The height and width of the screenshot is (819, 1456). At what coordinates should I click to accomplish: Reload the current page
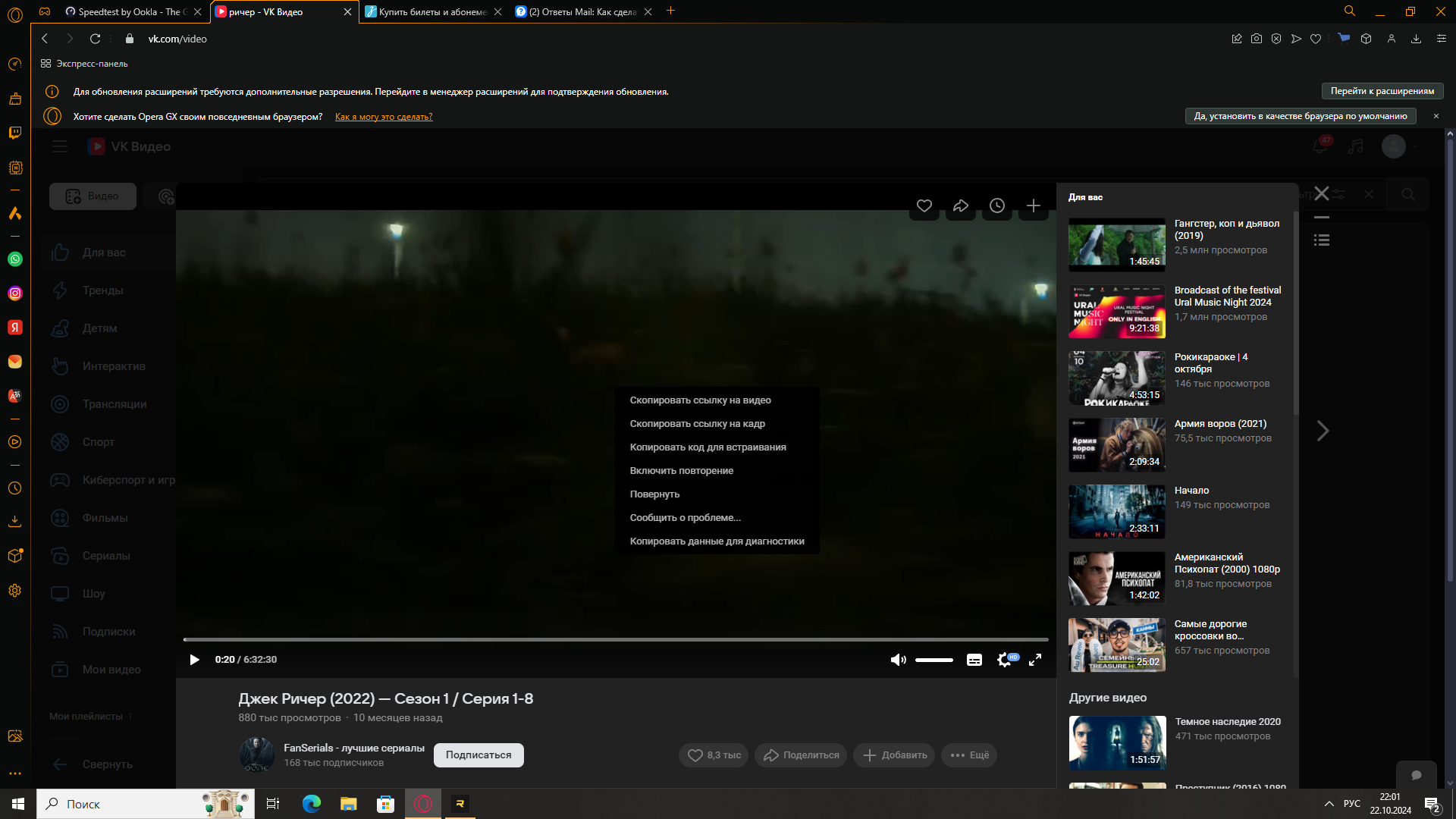coord(95,39)
